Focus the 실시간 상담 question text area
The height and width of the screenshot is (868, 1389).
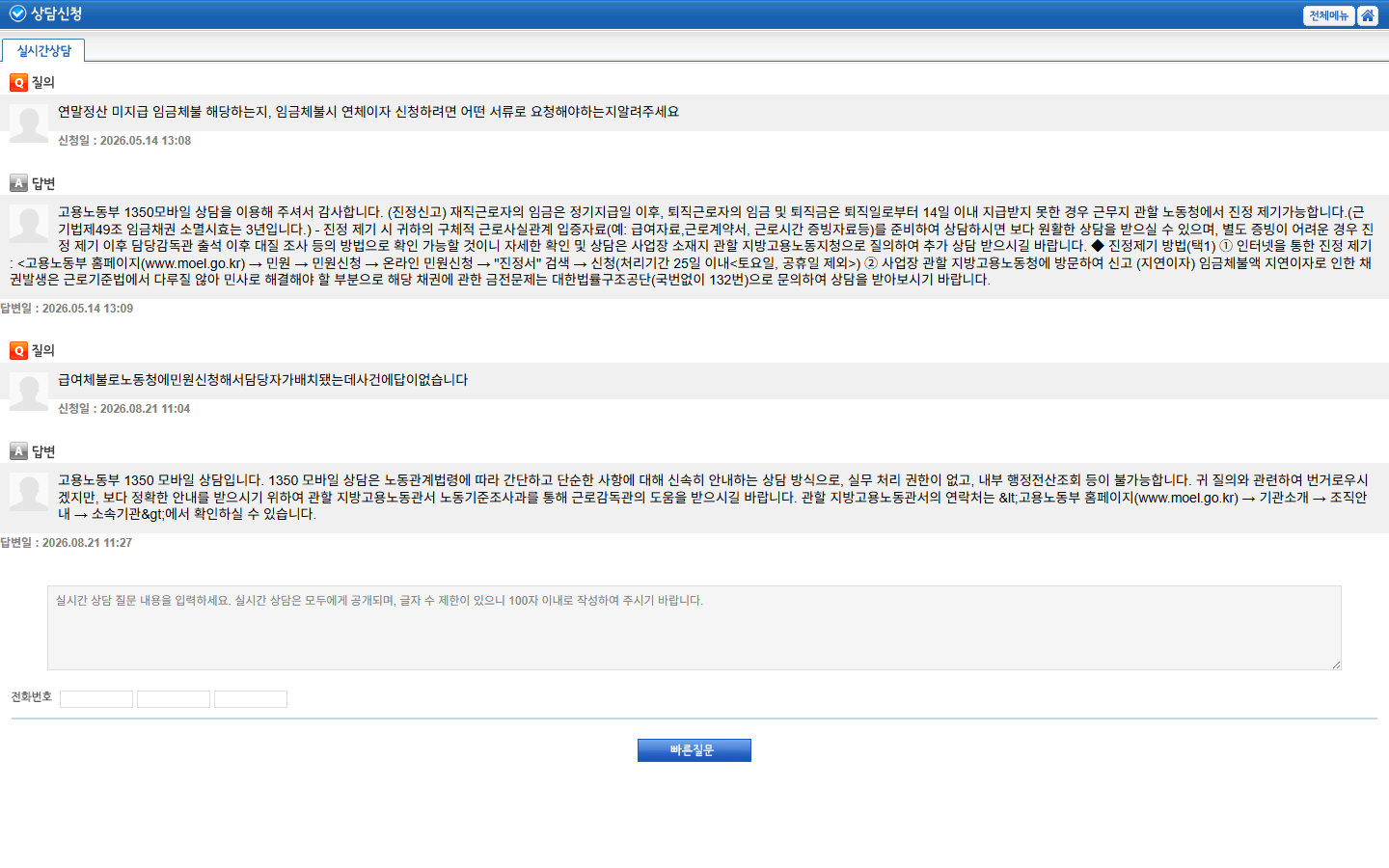coord(694,628)
